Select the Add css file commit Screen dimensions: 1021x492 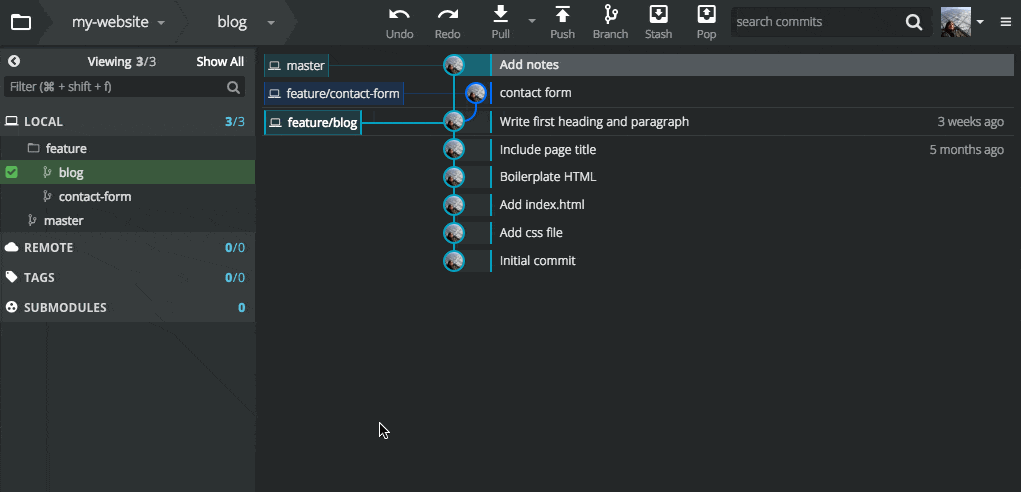pos(531,233)
